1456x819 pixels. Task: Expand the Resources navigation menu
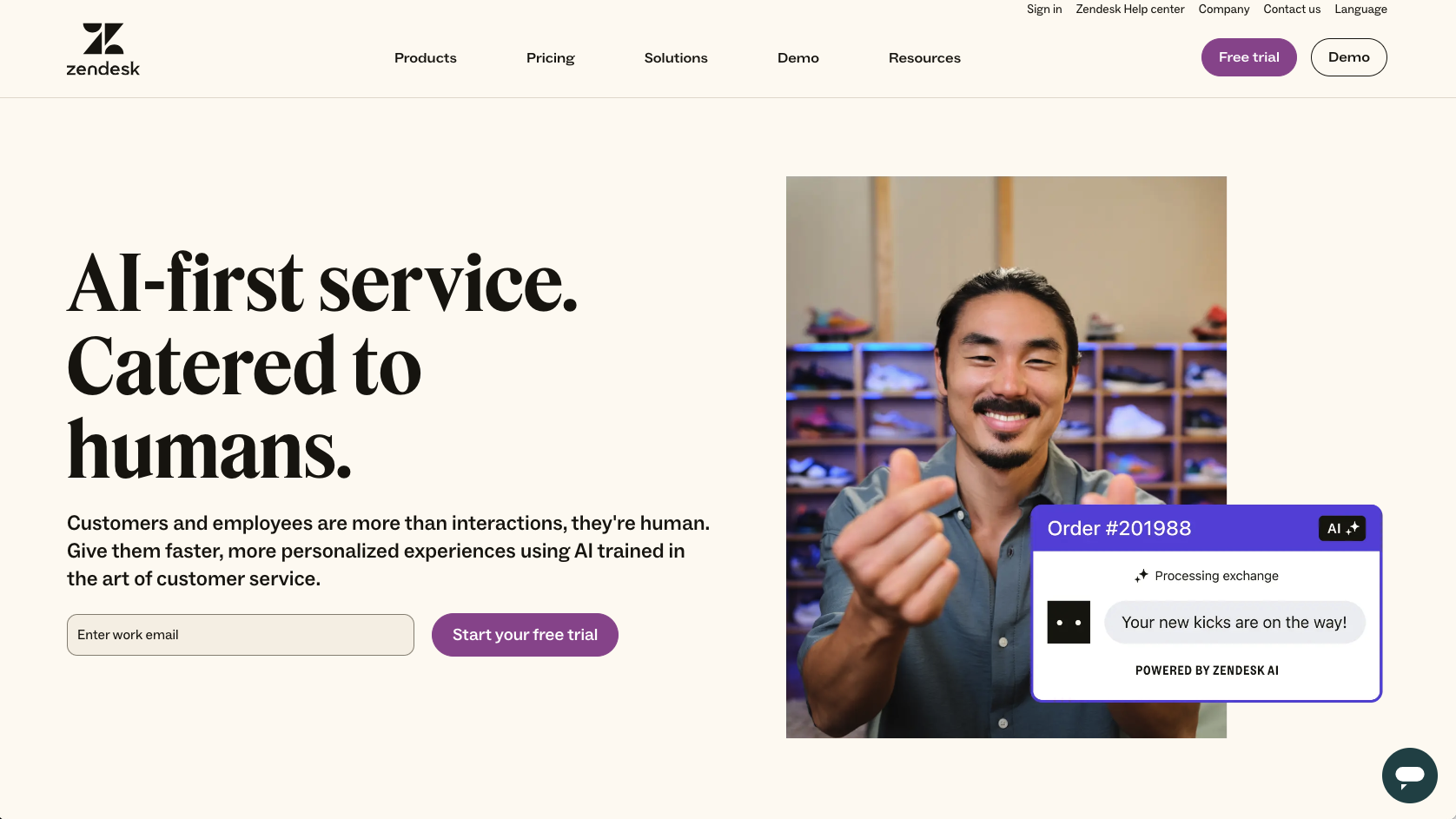click(924, 58)
